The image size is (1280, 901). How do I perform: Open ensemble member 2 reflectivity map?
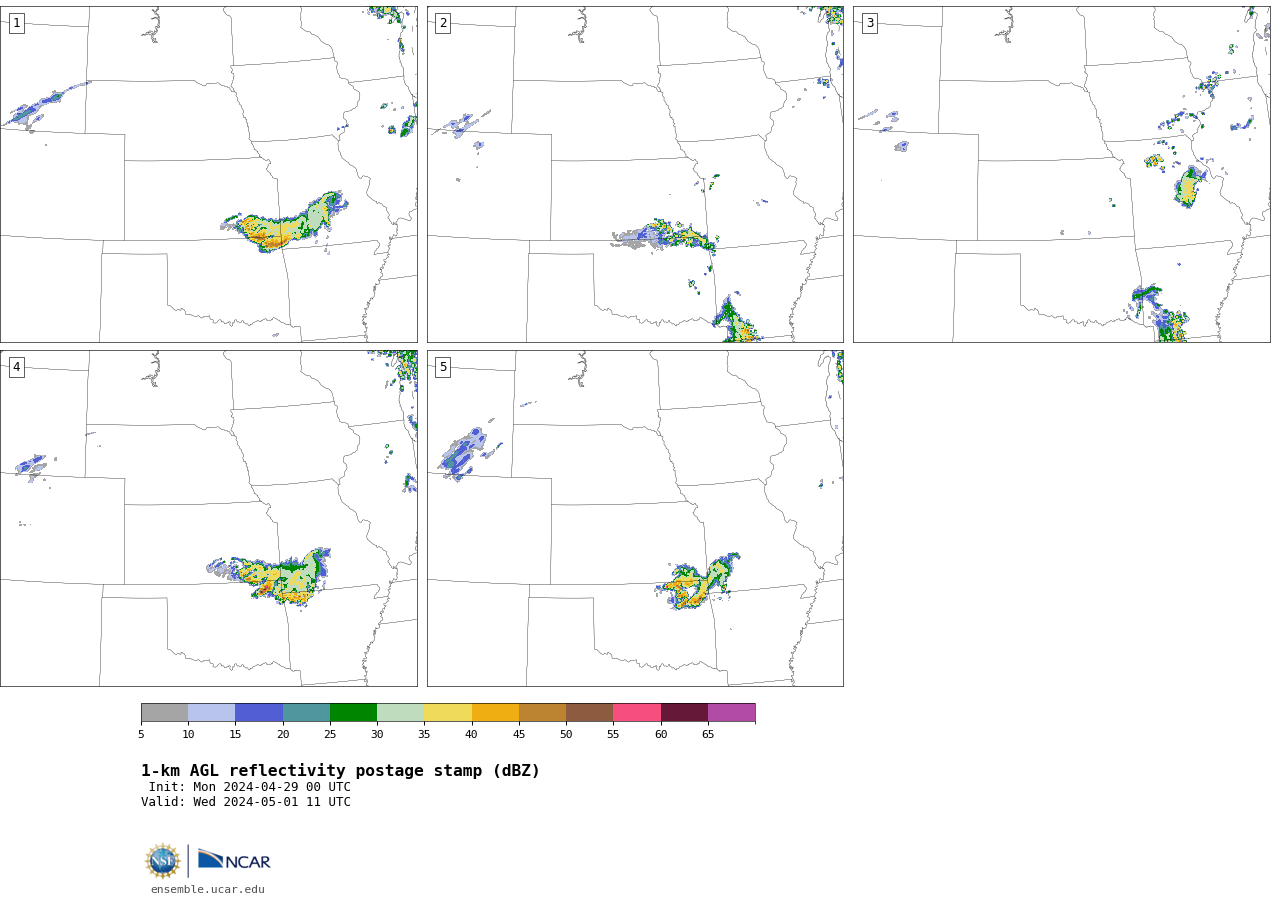635,174
